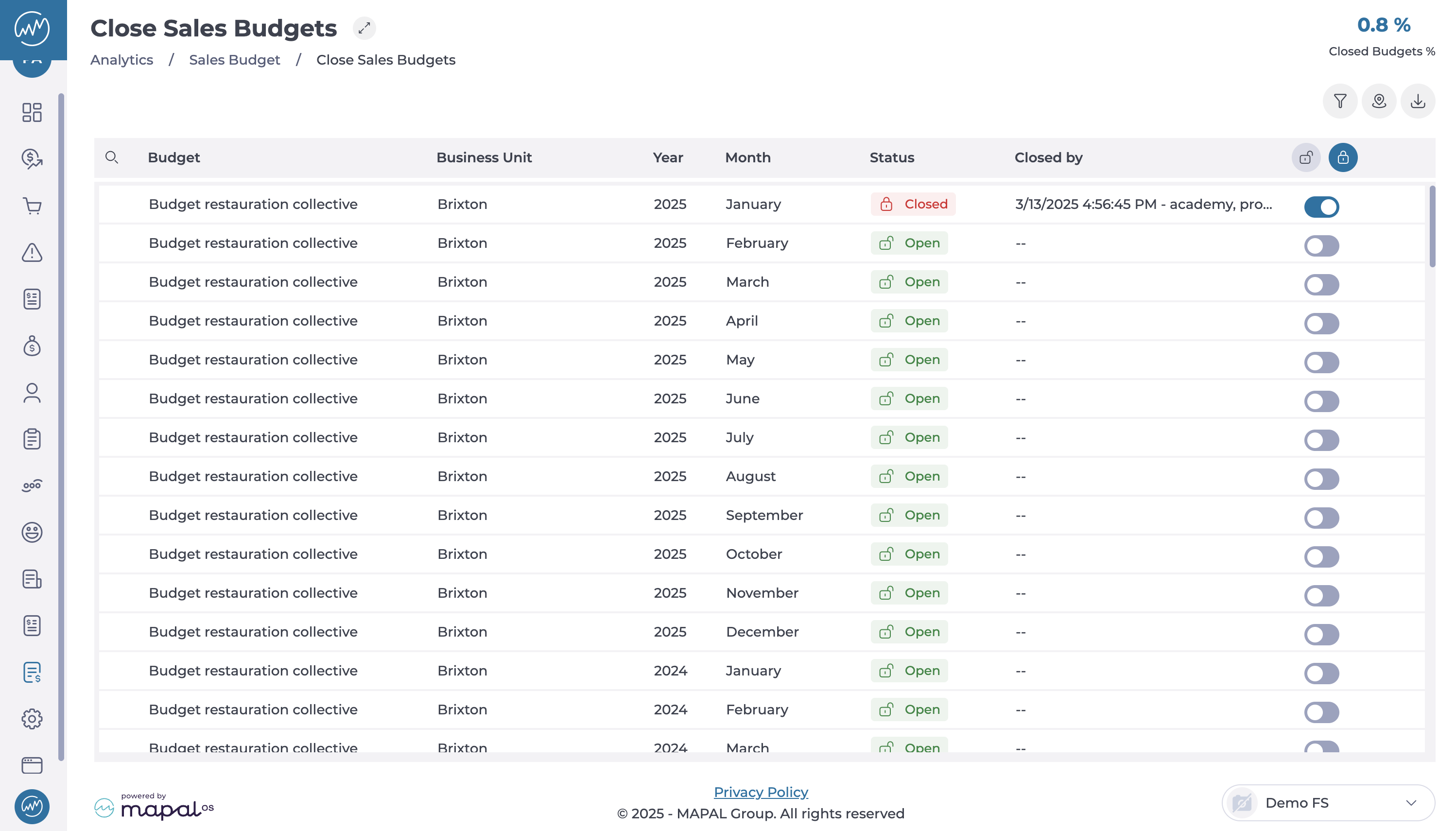1456x831 pixels.
Task: Open the receipt list sidebar icon below alerts
Action: tap(32, 299)
